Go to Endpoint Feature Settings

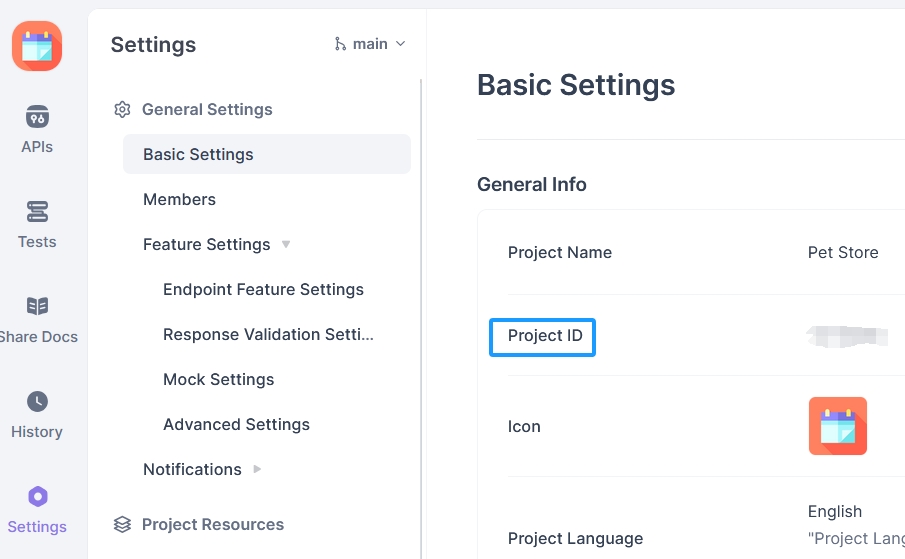point(263,289)
